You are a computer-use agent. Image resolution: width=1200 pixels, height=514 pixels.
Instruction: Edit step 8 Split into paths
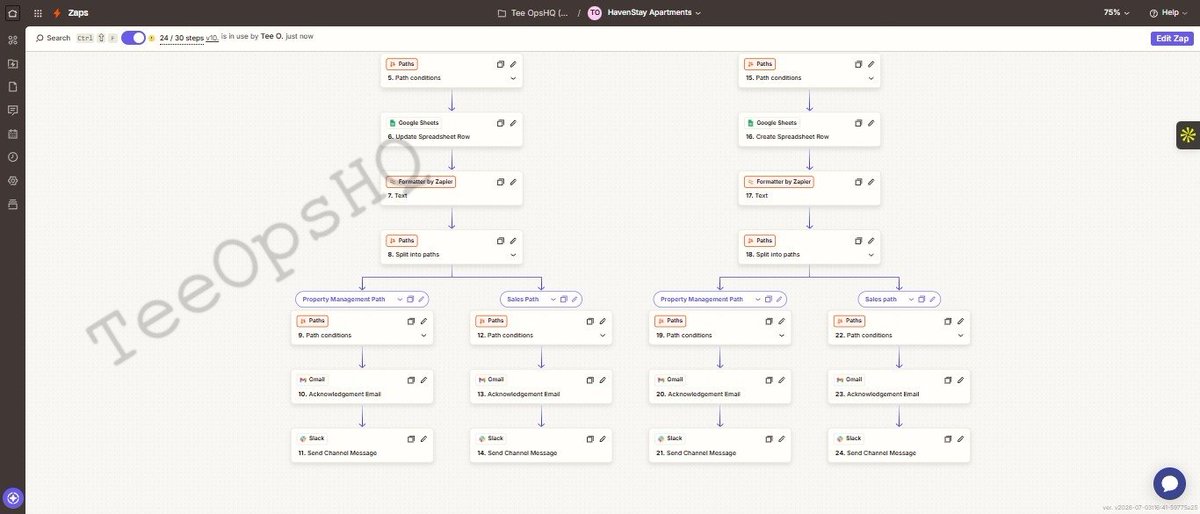point(513,241)
